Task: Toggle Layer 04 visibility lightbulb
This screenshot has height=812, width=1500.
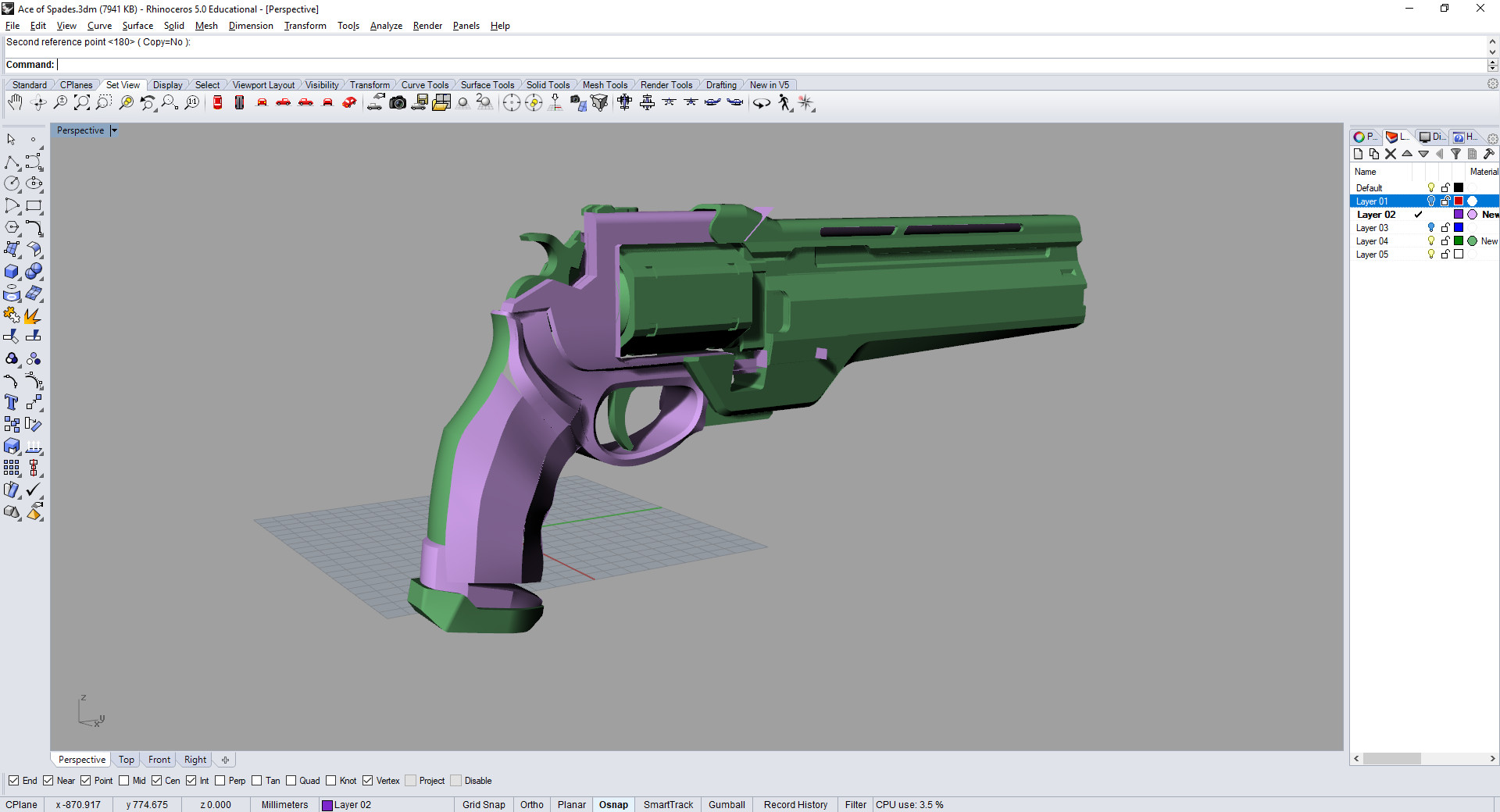Action: (x=1431, y=241)
